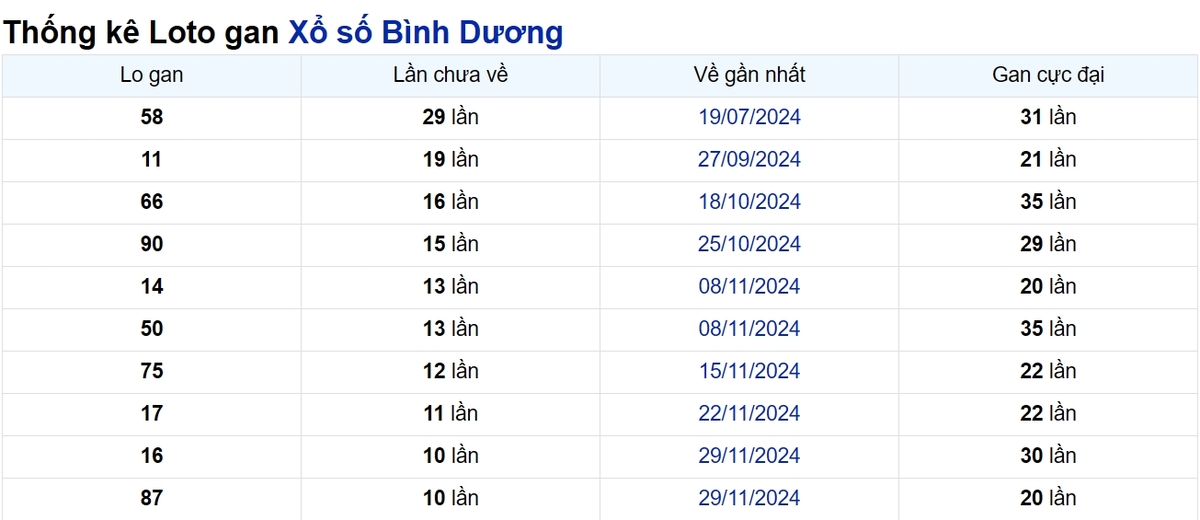Select '10 lần' in the 87 row

click(451, 498)
